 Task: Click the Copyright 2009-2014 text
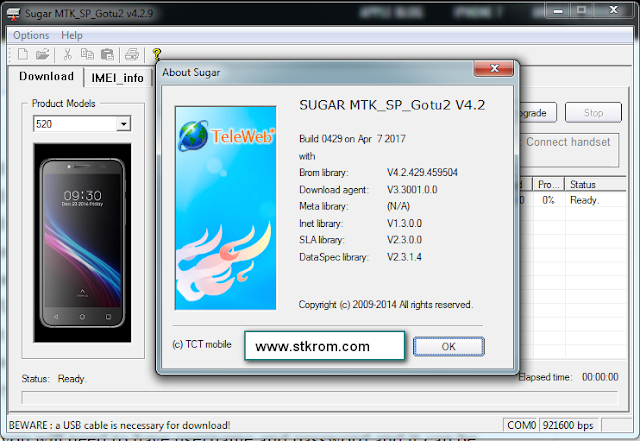point(386,305)
